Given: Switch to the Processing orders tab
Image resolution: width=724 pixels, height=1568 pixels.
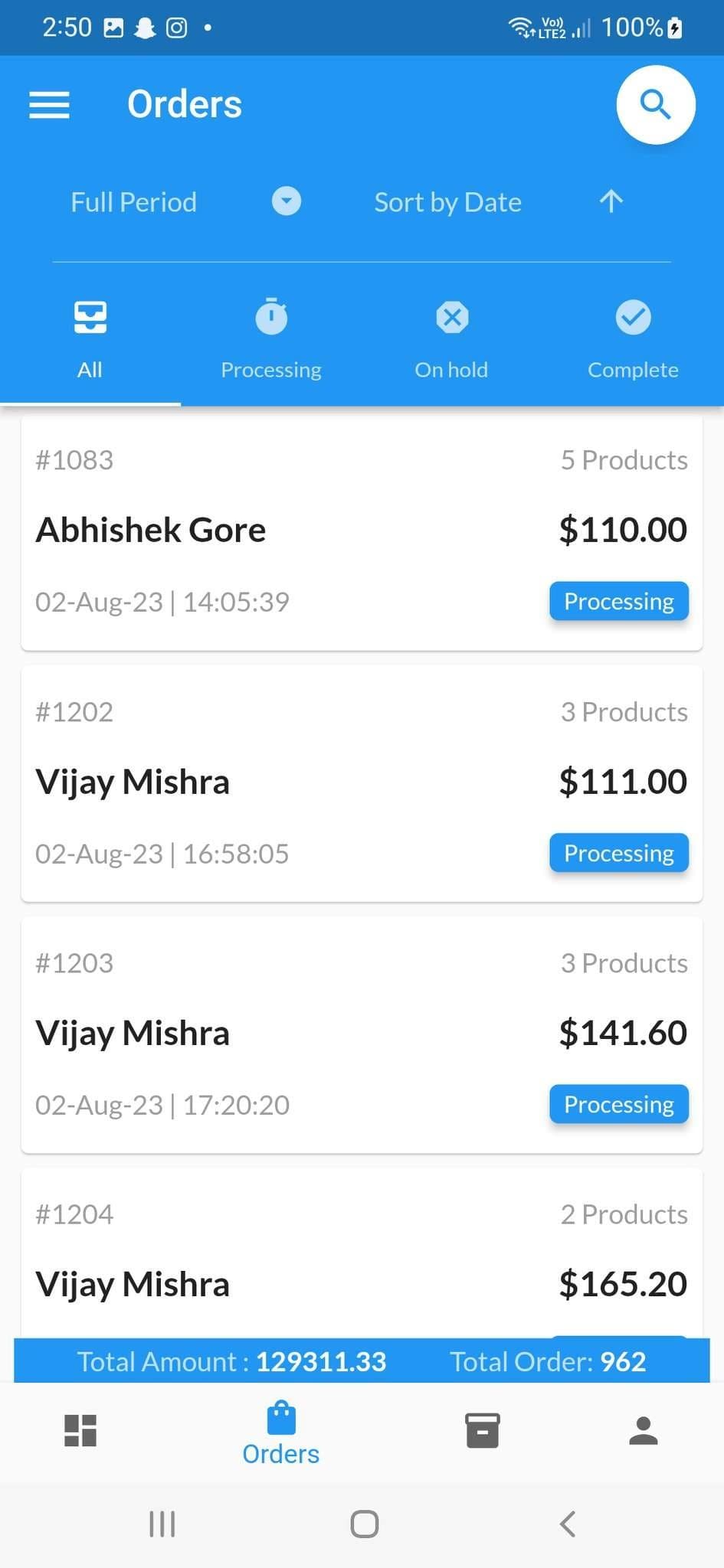Looking at the screenshot, I should tap(271, 337).
